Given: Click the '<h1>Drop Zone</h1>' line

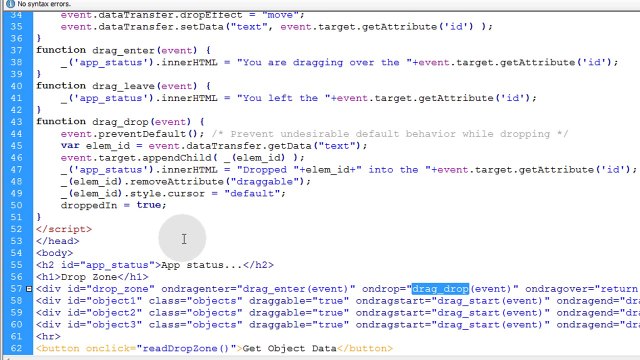Looking at the screenshot, I should [92, 277].
